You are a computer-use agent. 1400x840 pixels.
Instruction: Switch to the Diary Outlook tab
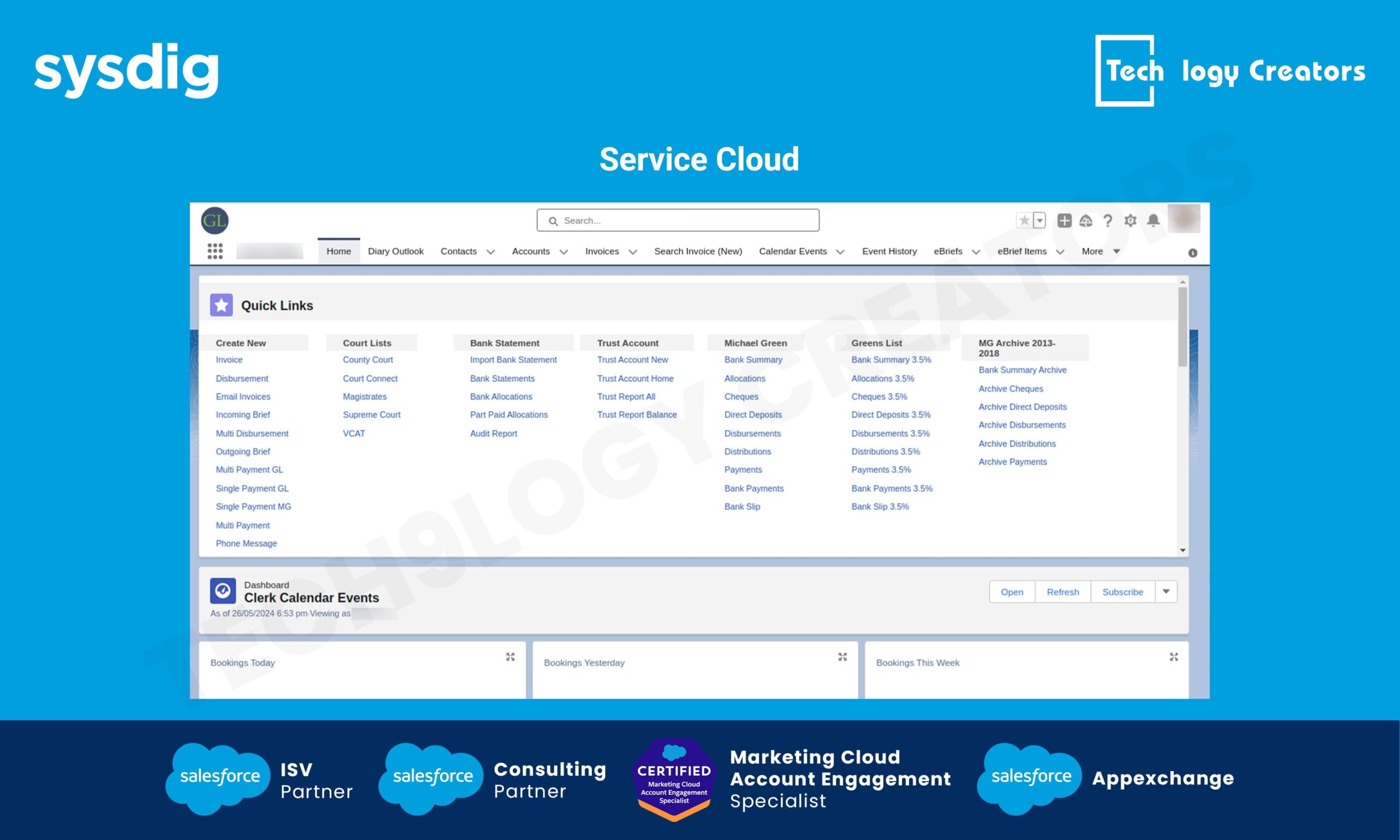[x=395, y=252]
